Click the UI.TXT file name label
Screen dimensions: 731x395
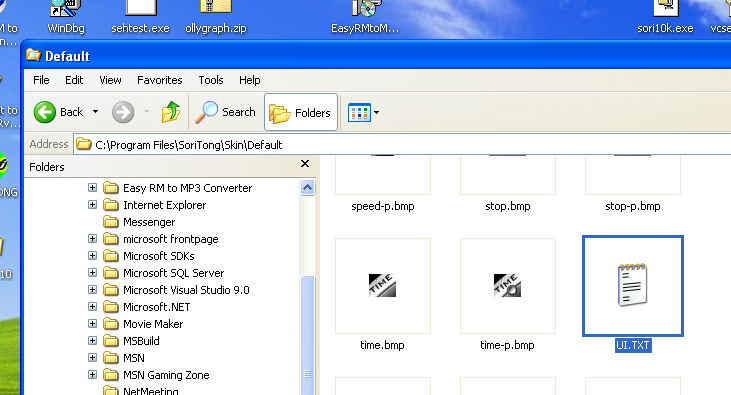(633, 346)
